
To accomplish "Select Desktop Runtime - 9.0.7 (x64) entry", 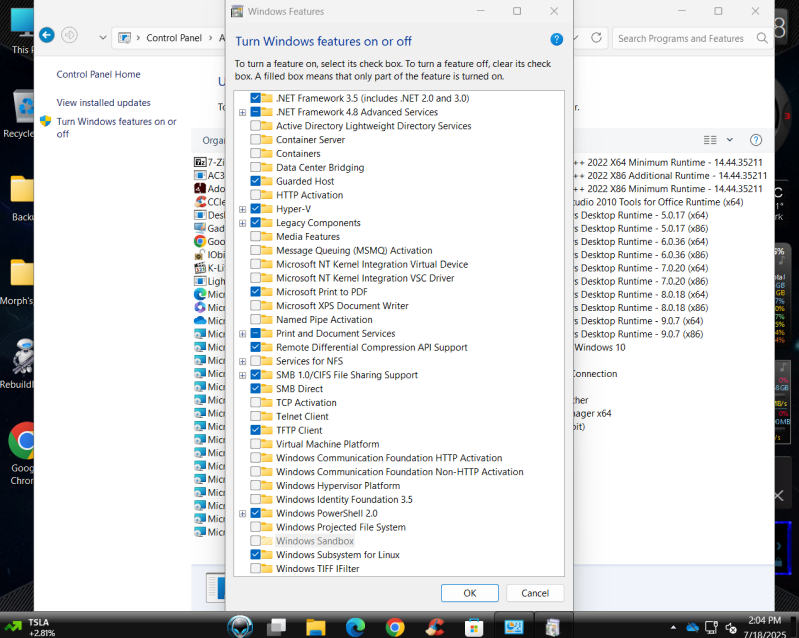I will [x=638, y=321].
